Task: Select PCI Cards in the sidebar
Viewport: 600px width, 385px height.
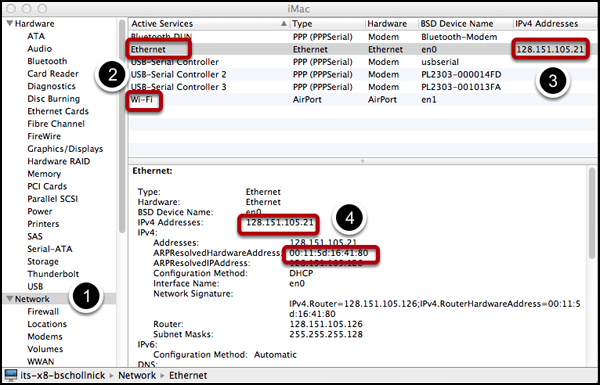Action: coord(47,186)
